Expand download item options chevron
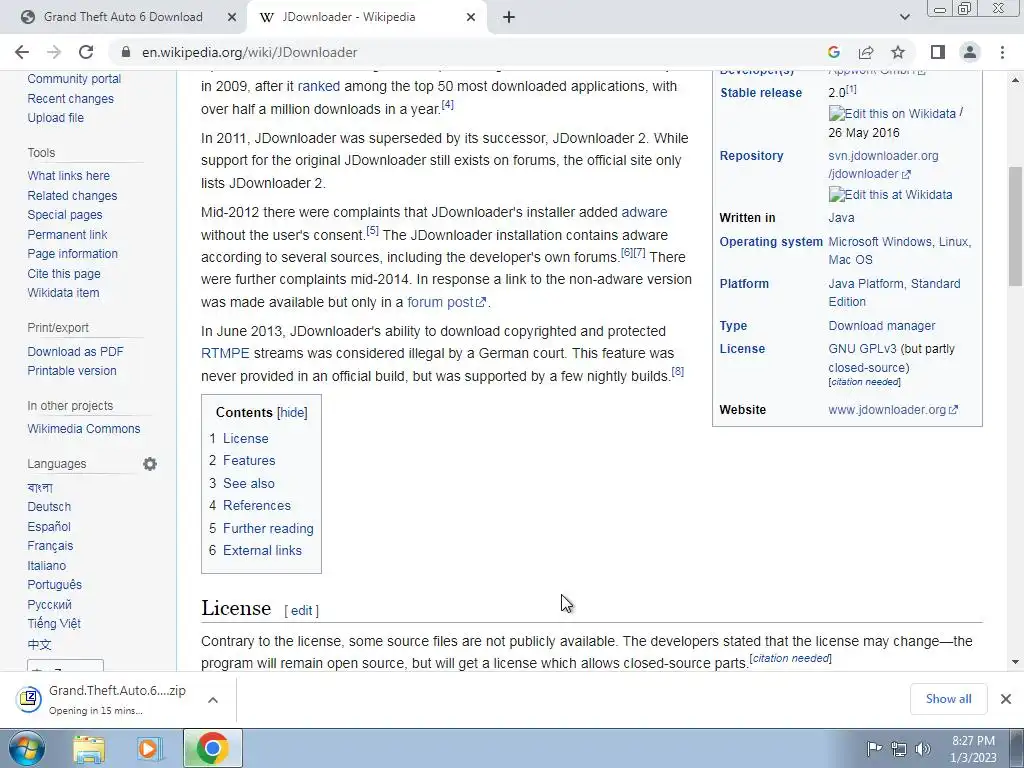The image size is (1024, 768). (x=212, y=699)
